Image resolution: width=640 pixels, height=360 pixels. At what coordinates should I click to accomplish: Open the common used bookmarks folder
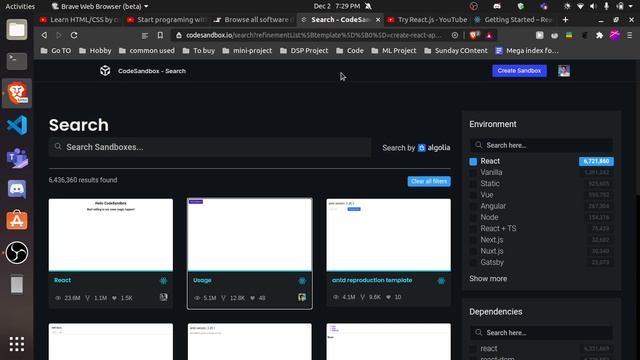coord(147,51)
